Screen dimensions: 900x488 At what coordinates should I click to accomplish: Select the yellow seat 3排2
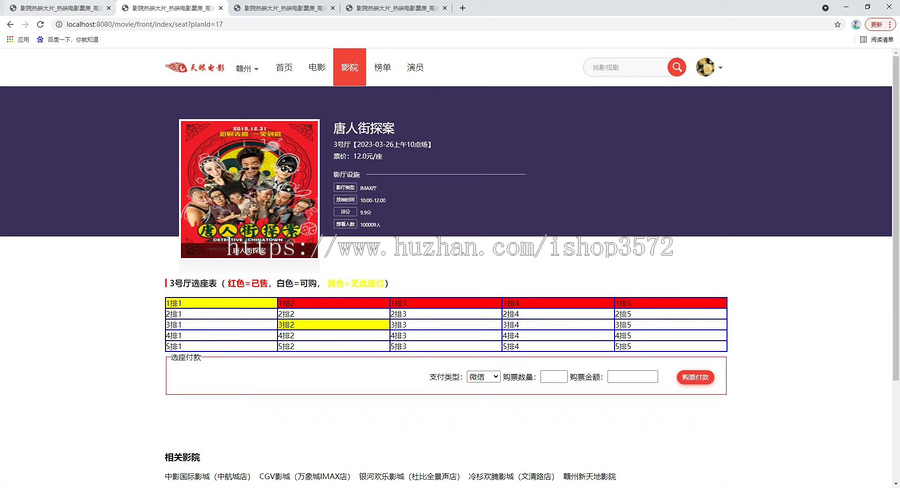(333, 325)
